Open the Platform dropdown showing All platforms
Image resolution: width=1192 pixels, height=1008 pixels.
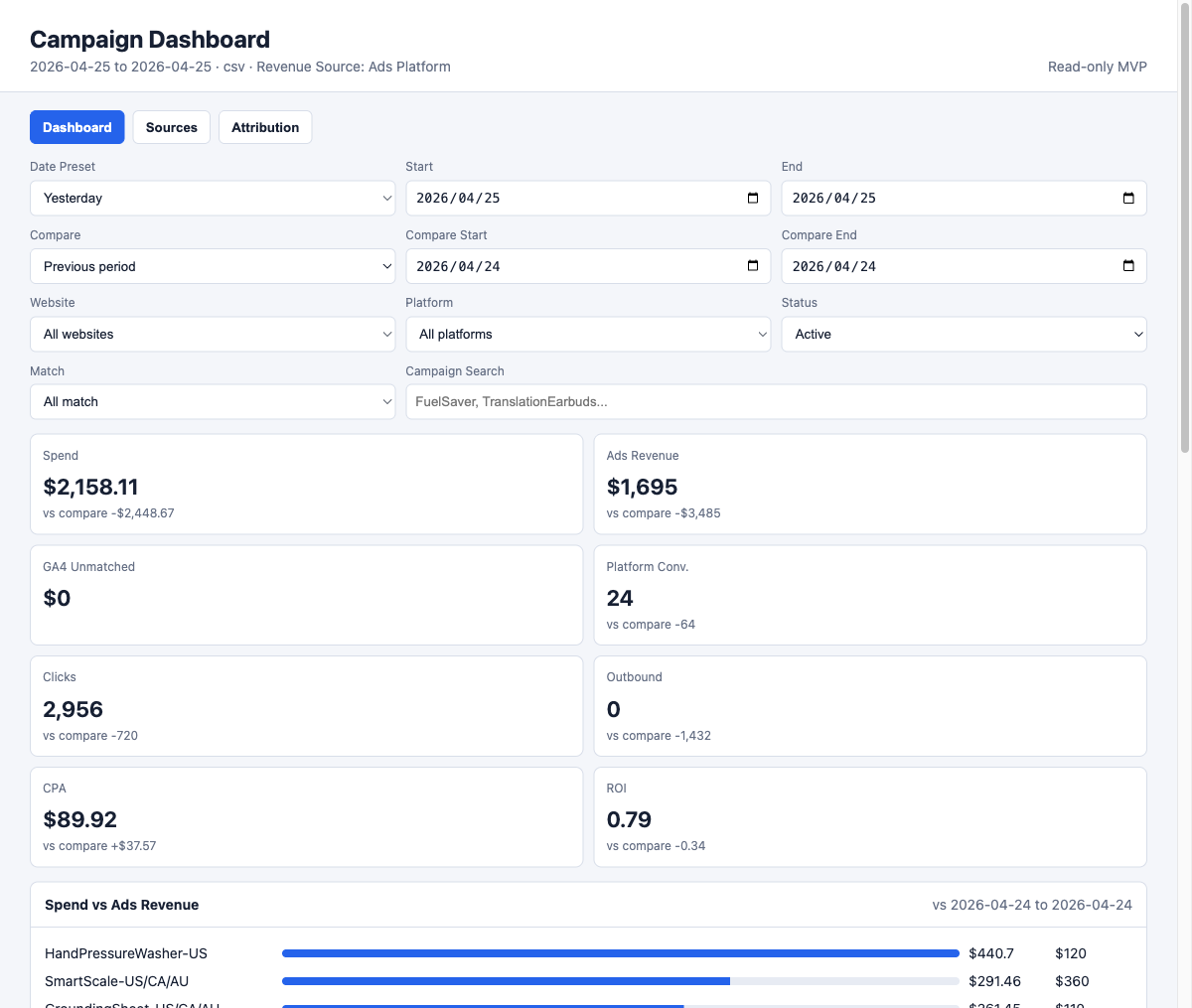(588, 334)
